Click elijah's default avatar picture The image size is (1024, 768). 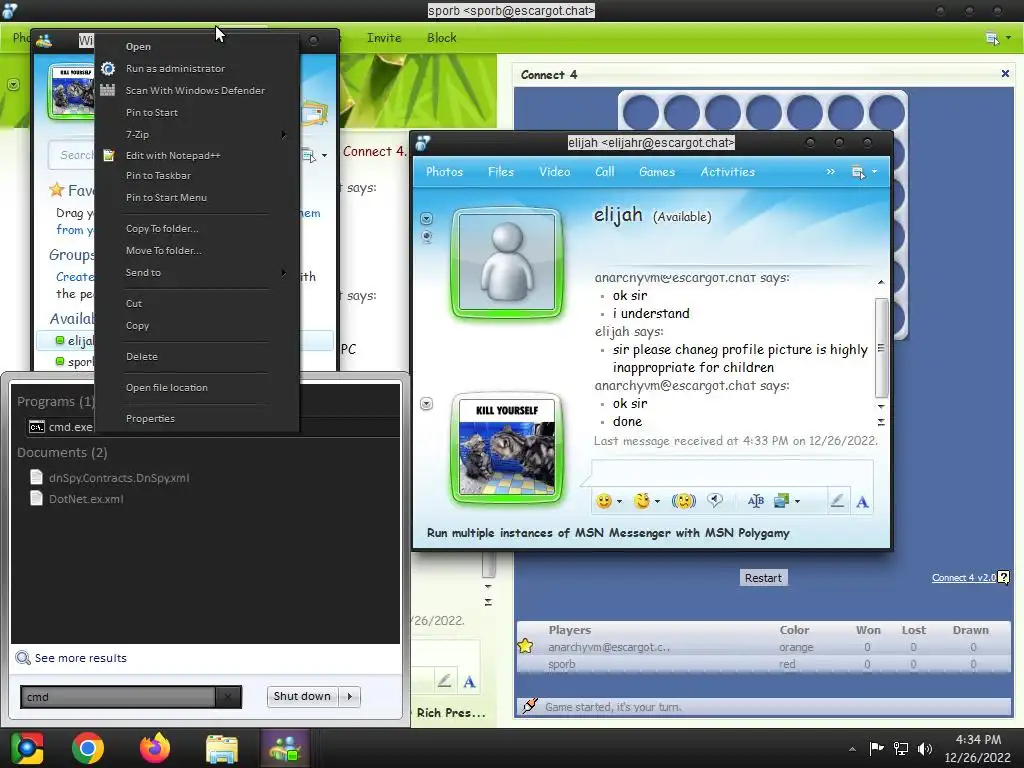point(507,263)
